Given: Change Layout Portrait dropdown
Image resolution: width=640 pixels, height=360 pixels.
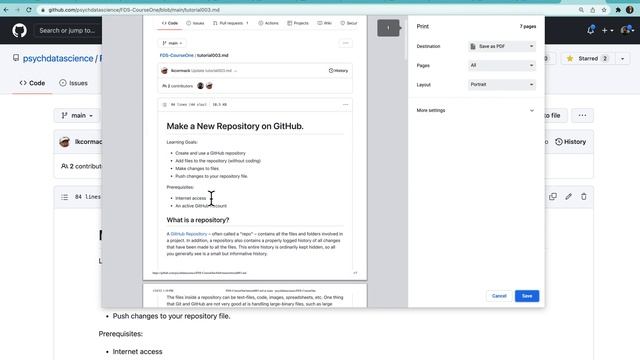Looking at the screenshot, I should tap(502, 84).
